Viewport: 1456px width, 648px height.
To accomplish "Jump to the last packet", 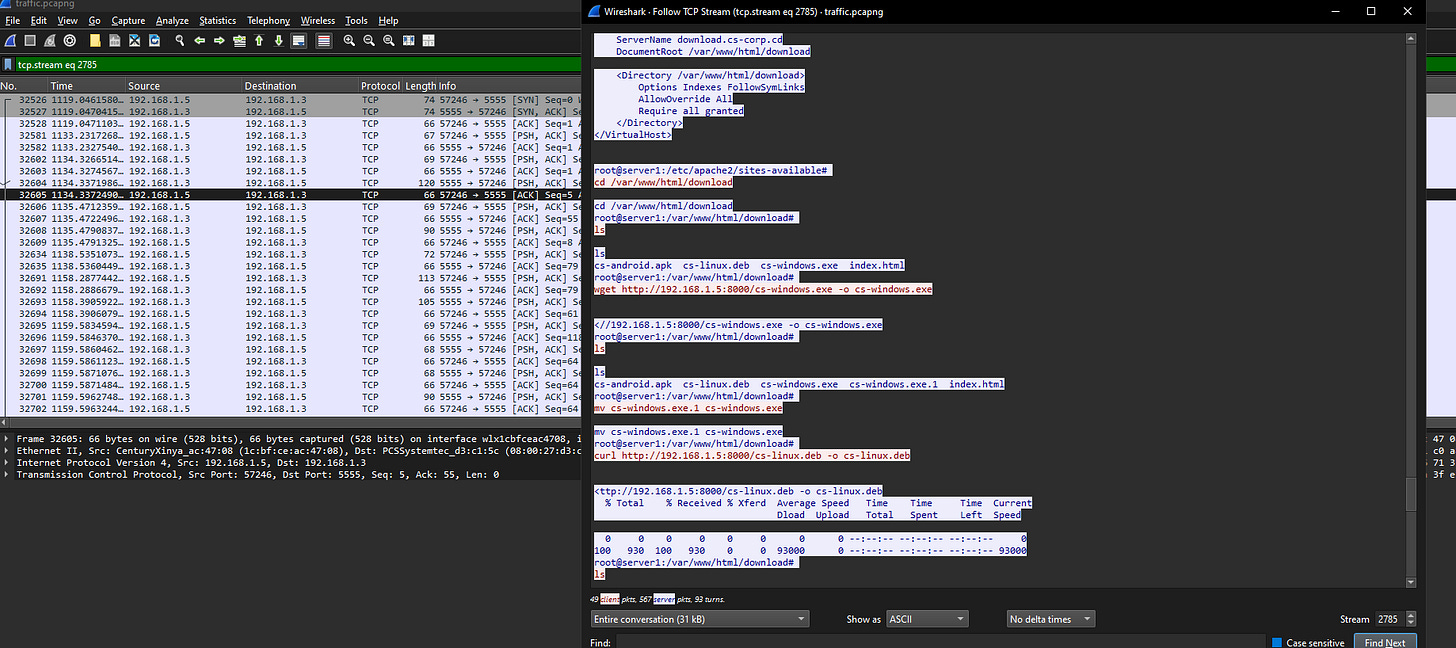I will (x=278, y=41).
